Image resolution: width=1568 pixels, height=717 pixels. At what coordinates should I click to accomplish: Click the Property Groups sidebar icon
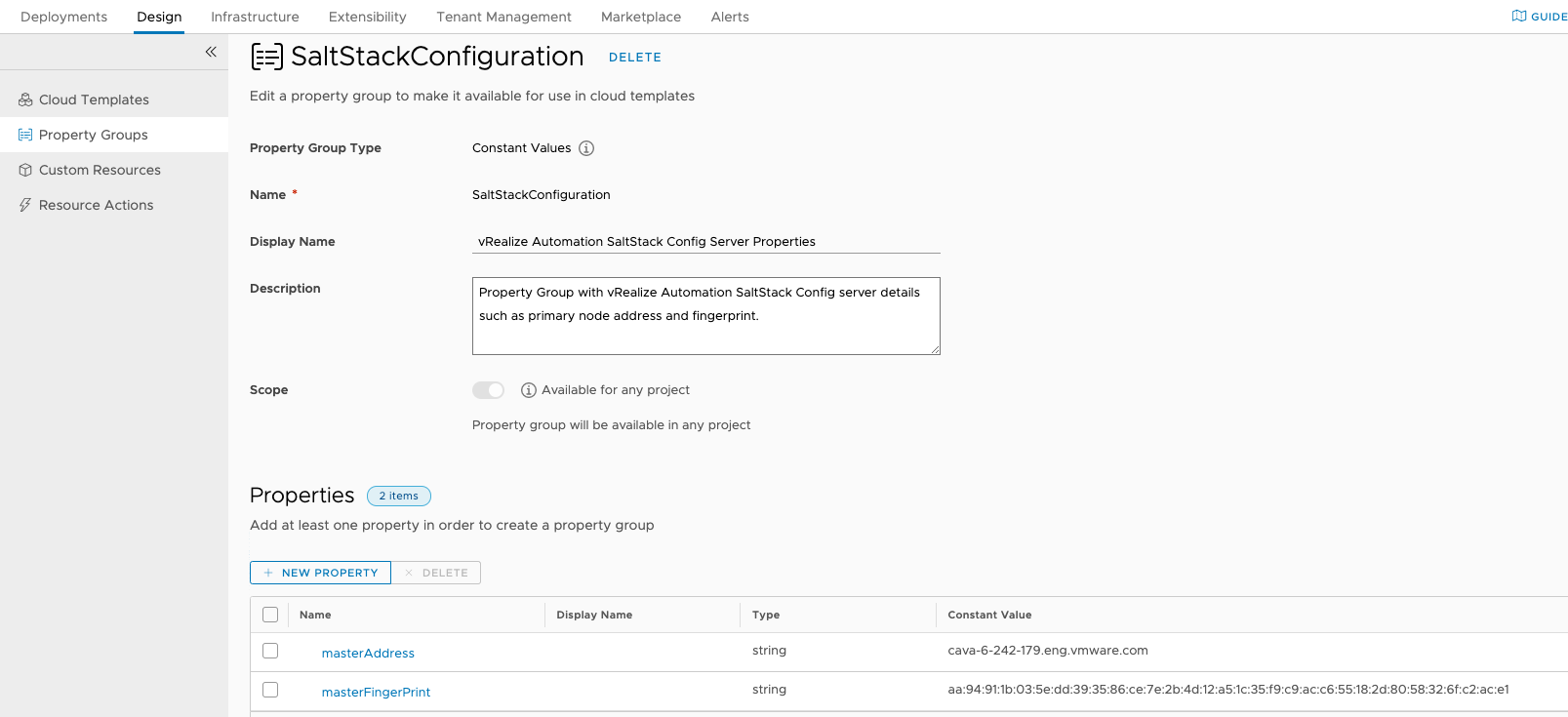click(25, 135)
